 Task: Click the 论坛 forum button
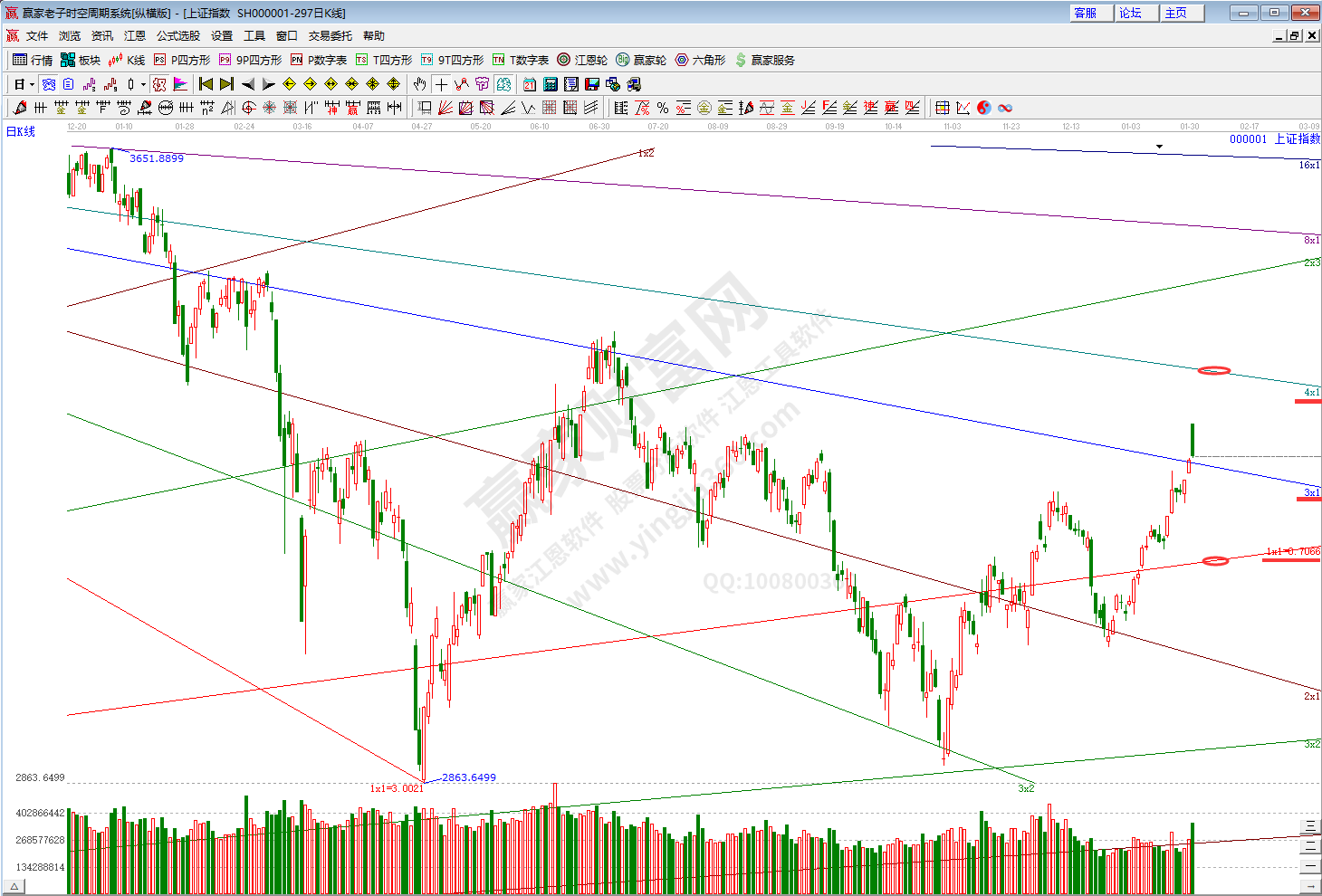point(1130,13)
